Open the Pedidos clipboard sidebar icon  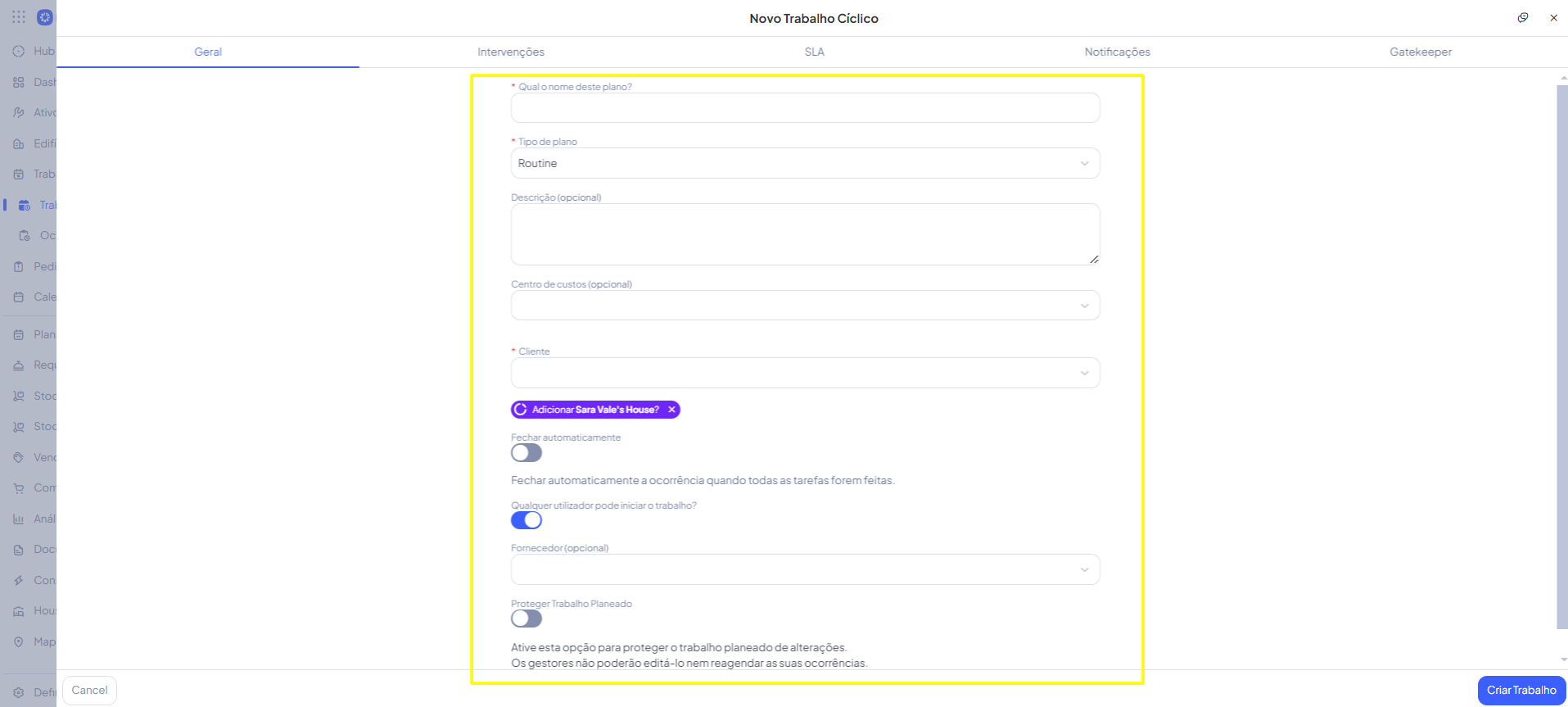[19, 266]
